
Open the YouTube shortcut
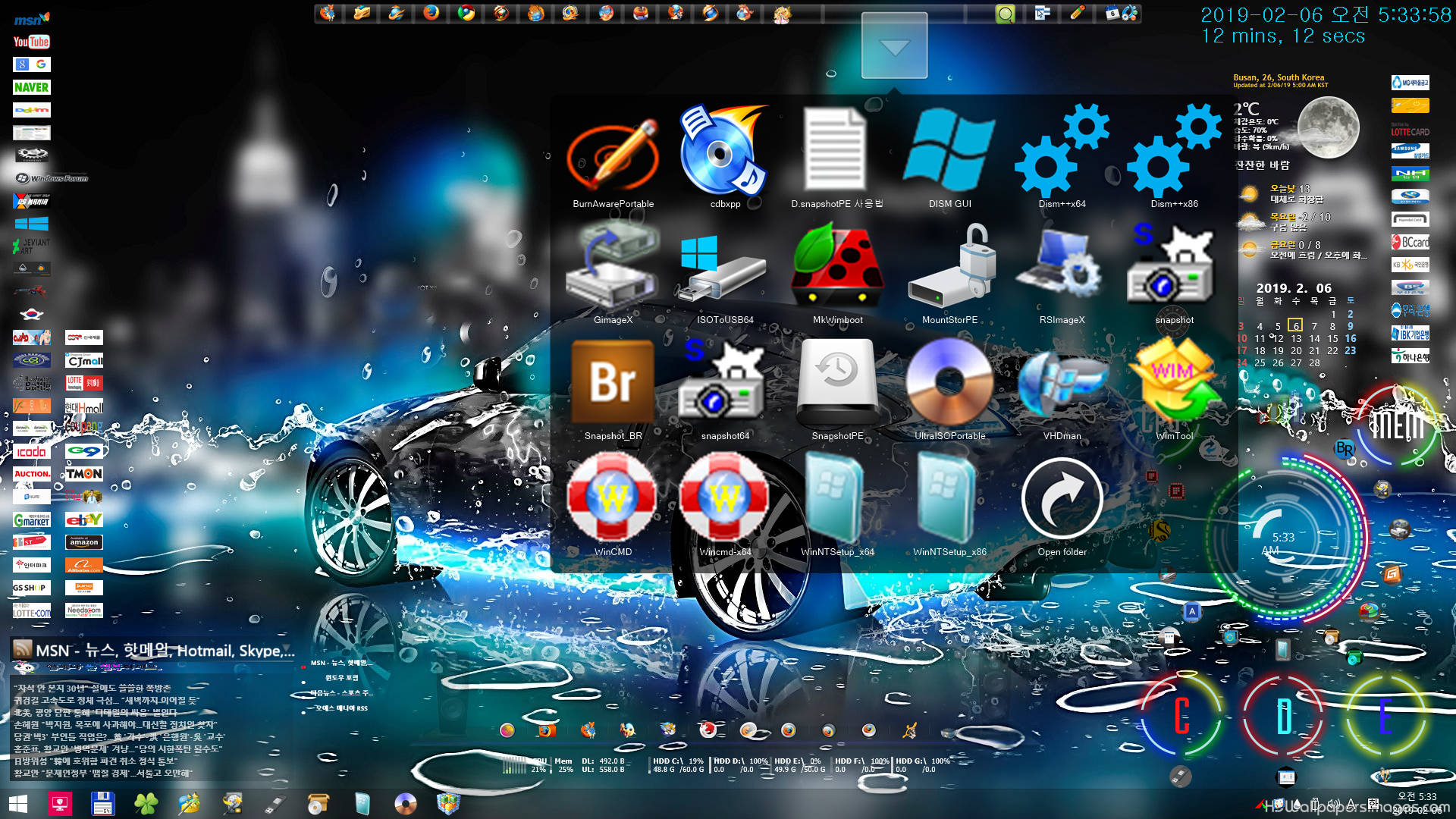click(x=31, y=42)
